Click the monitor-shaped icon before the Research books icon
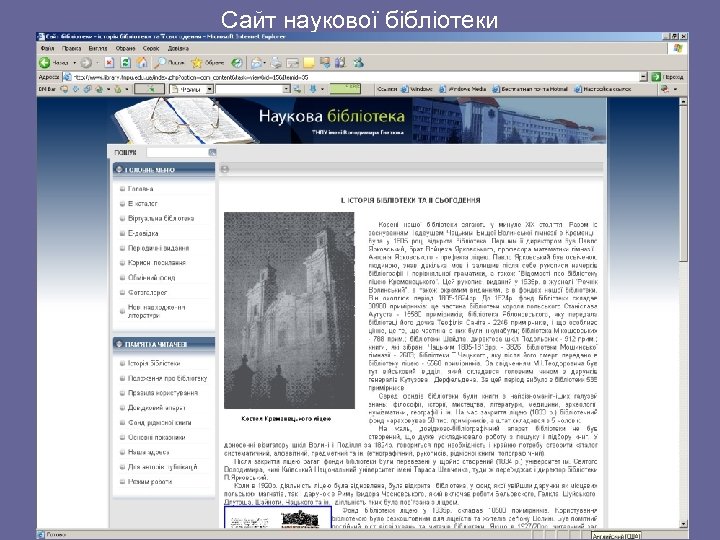720x540 pixels. [x=325, y=62]
